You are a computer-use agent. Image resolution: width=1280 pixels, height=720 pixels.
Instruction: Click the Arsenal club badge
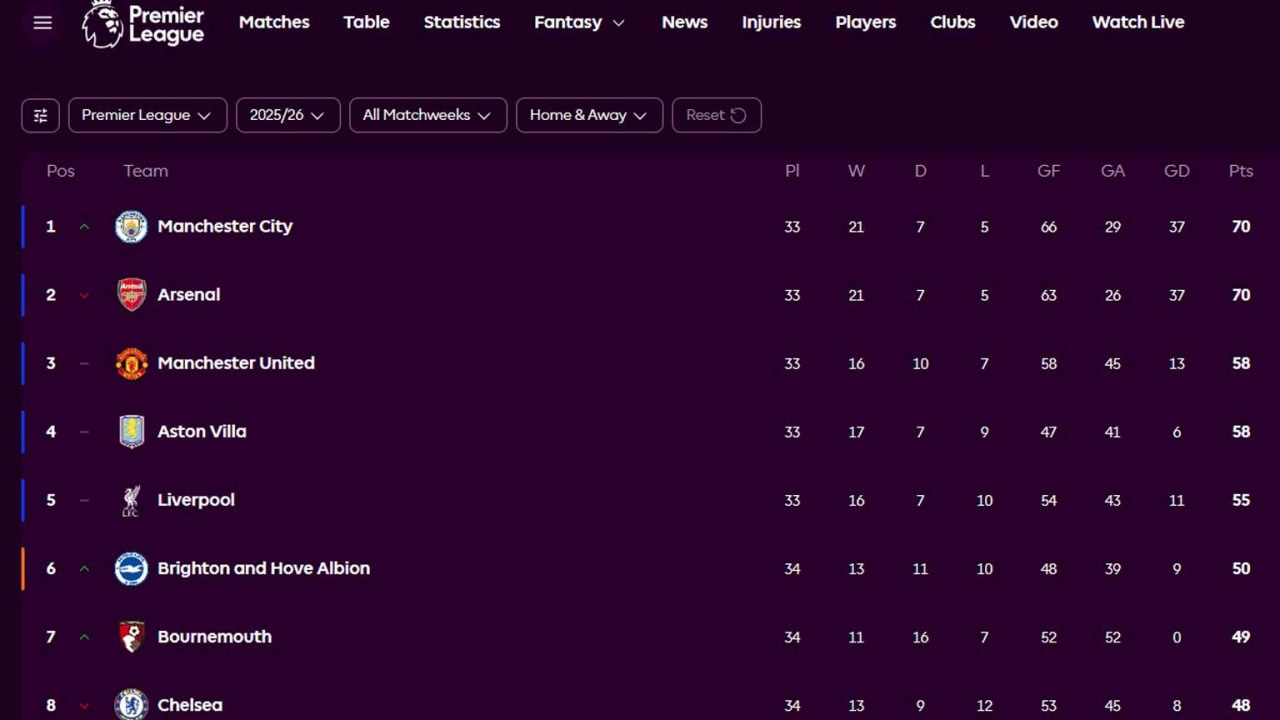coord(131,295)
